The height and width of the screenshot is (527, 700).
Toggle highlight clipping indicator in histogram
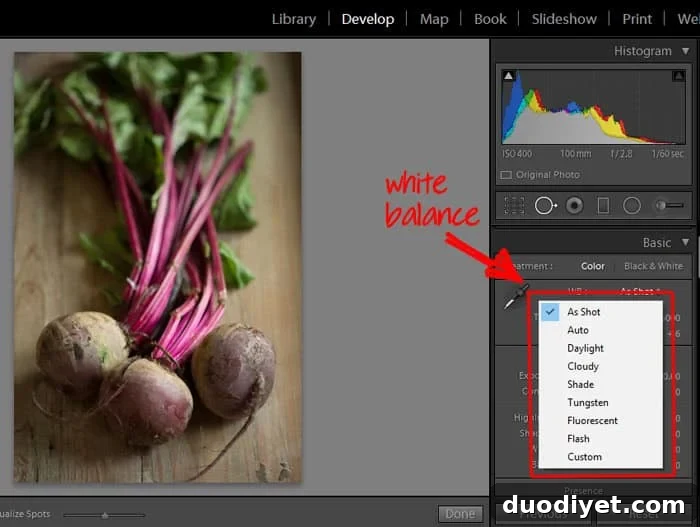pos(679,75)
